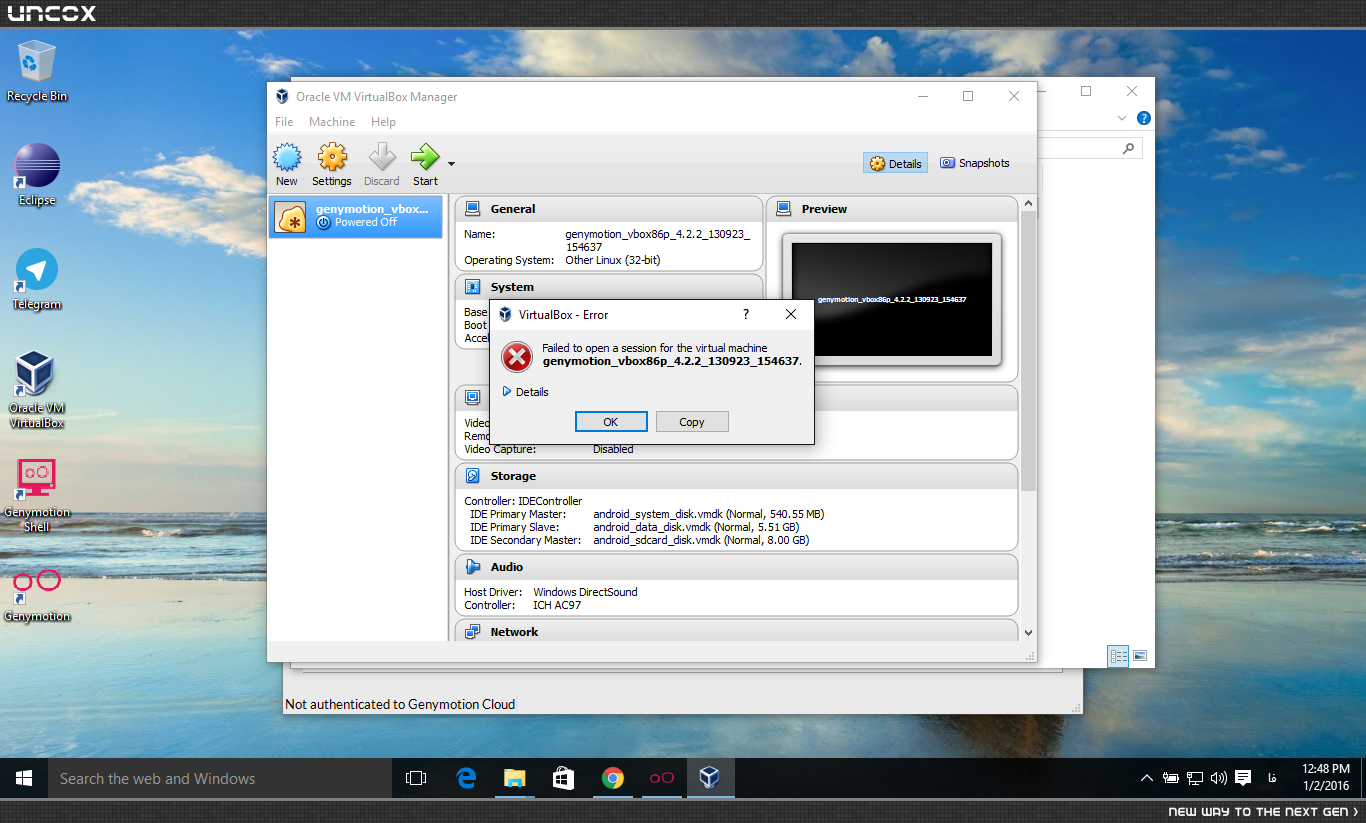Switch to the Snapshots view
Image resolution: width=1366 pixels, height=823 pixels.
tap(975, 163)
